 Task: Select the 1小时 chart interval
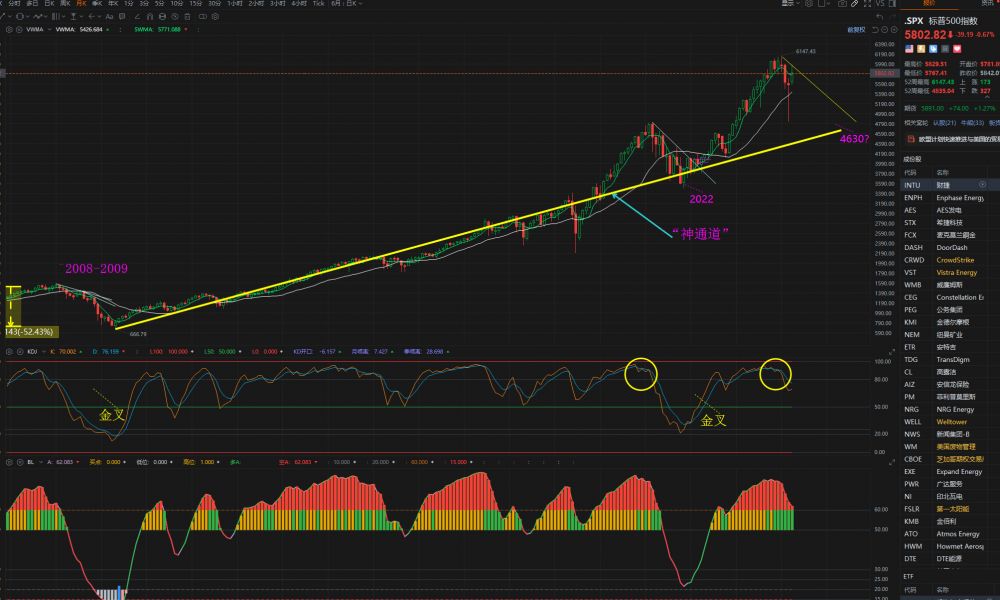[x=234, y=4]
